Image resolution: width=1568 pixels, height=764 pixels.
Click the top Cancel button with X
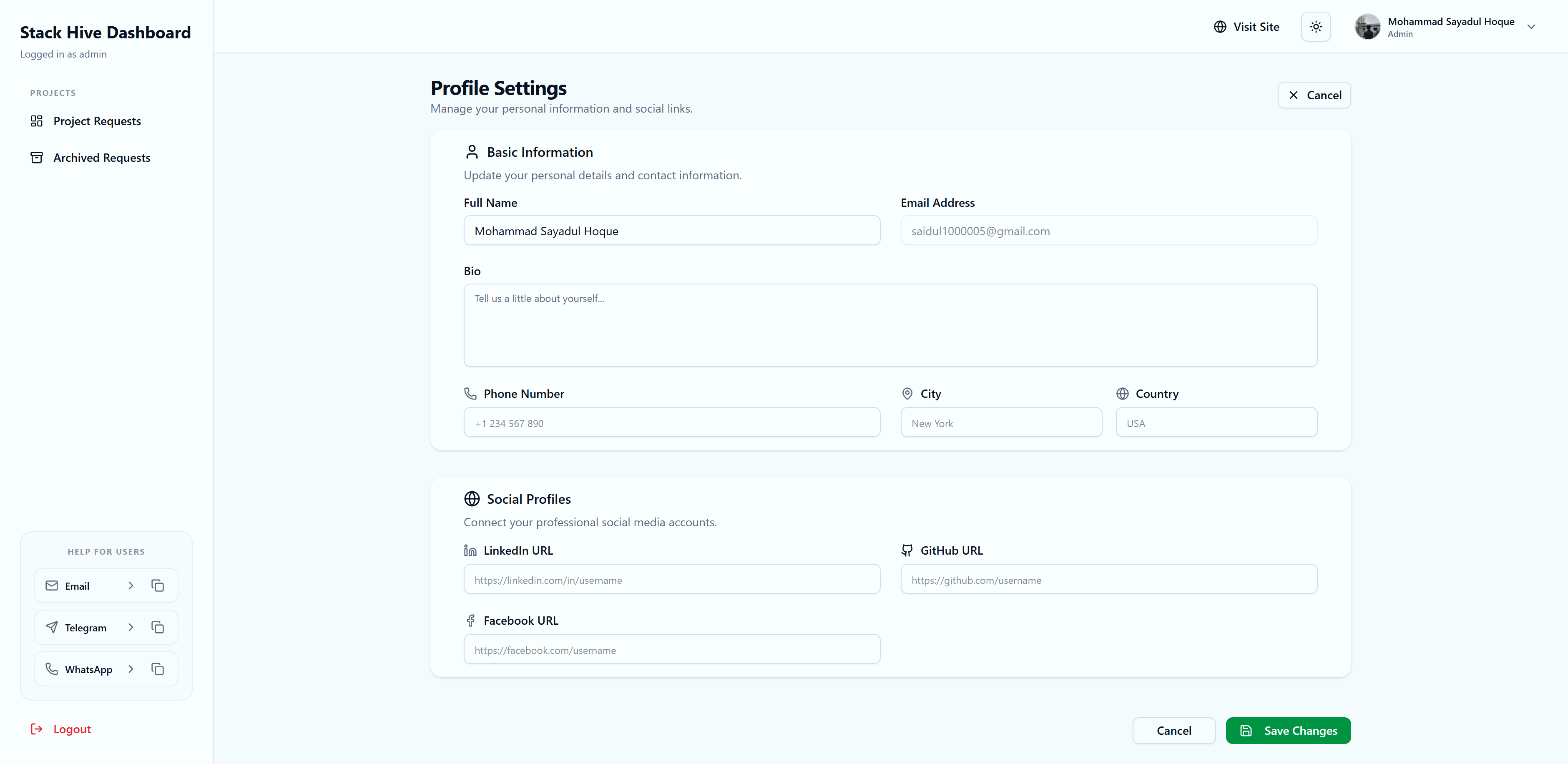tap(1314, 95)
